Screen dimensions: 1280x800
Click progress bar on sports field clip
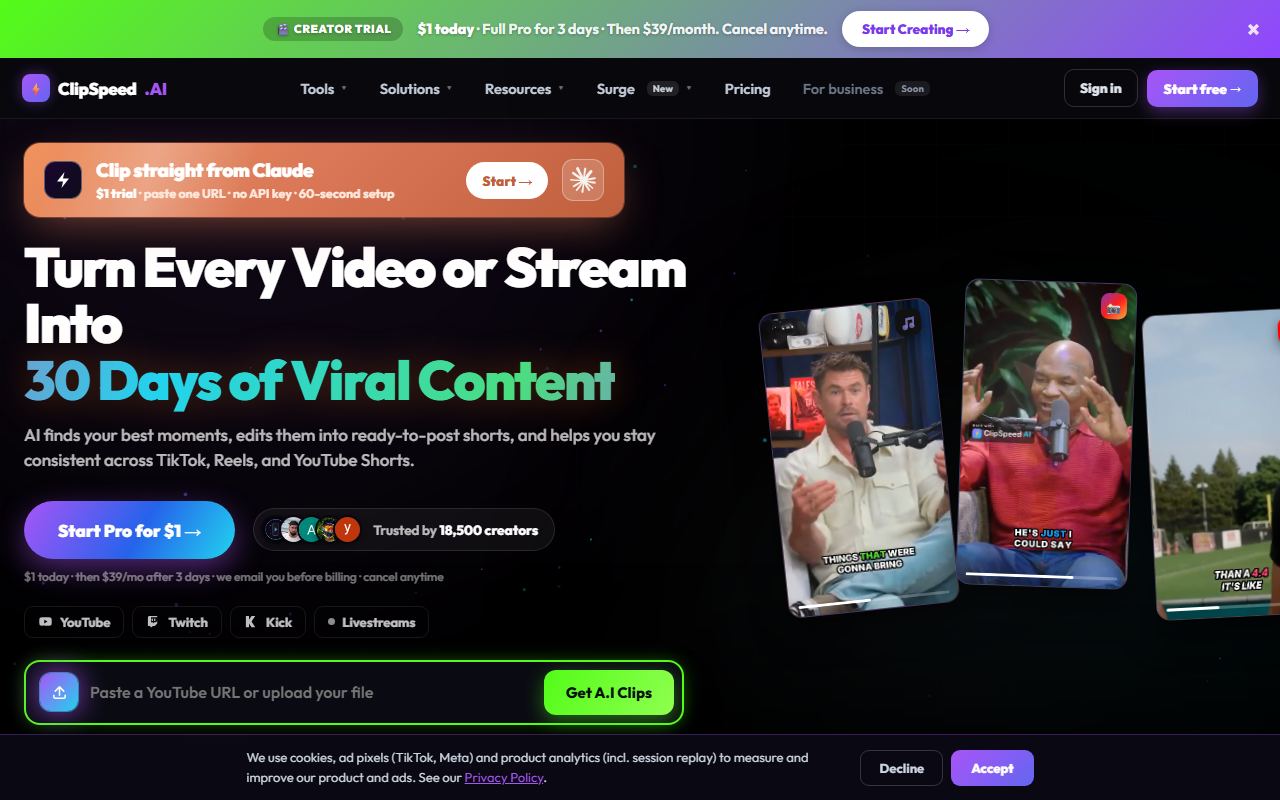coord(1222,608)
